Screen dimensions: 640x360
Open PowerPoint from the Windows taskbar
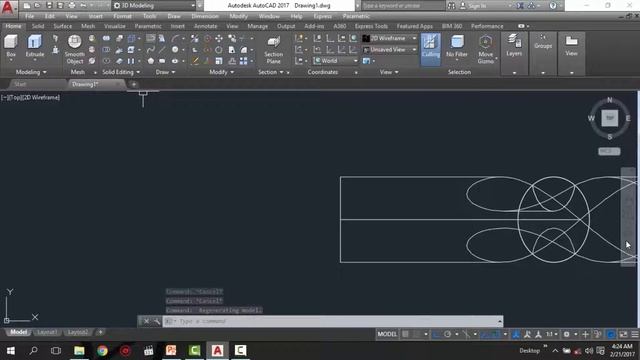coord(171,351)
